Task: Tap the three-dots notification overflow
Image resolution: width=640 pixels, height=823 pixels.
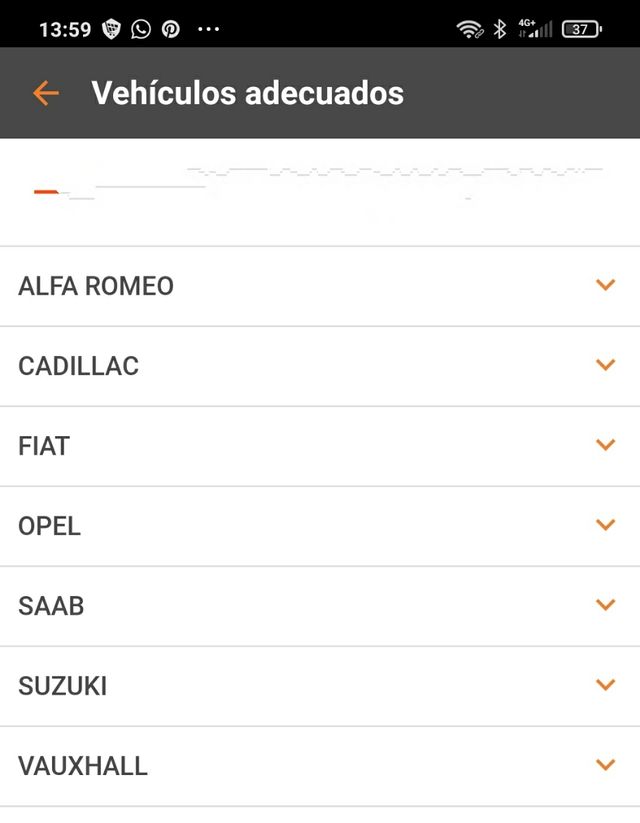Action: coord(208,29)
